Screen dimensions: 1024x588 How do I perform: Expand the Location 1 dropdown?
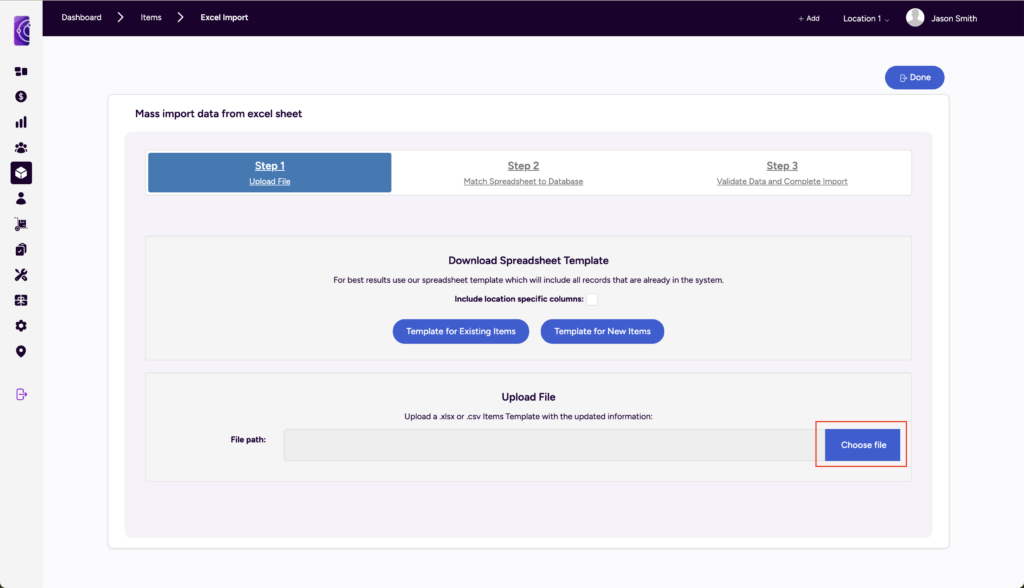coord(865,18)
